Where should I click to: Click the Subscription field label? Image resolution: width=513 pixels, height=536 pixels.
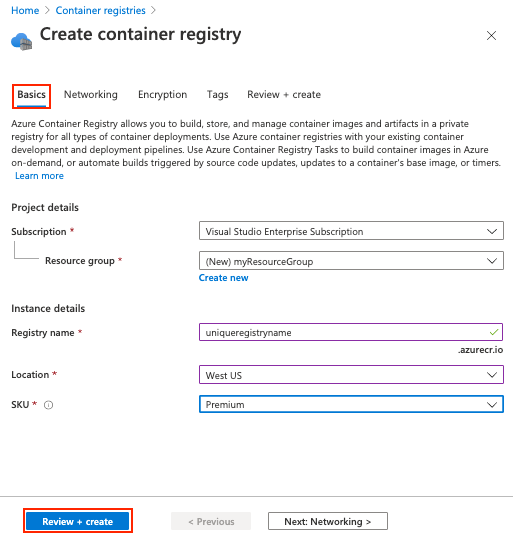39,231
